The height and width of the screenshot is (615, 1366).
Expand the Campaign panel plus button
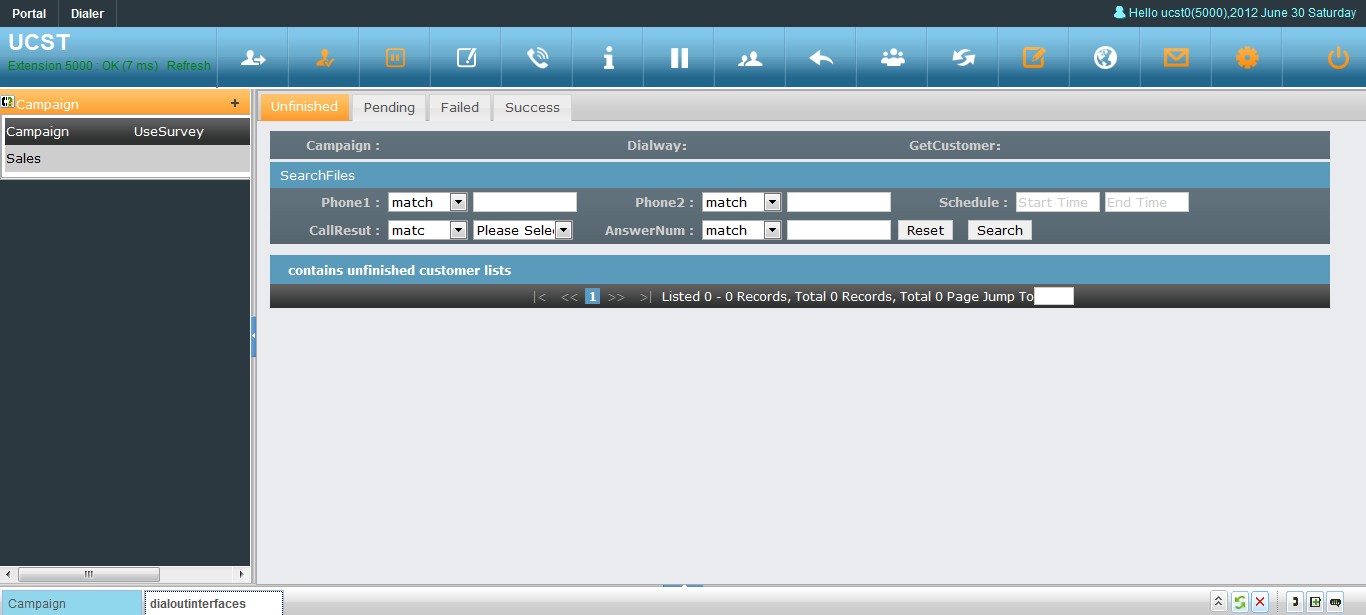click(x=235, y=103)
